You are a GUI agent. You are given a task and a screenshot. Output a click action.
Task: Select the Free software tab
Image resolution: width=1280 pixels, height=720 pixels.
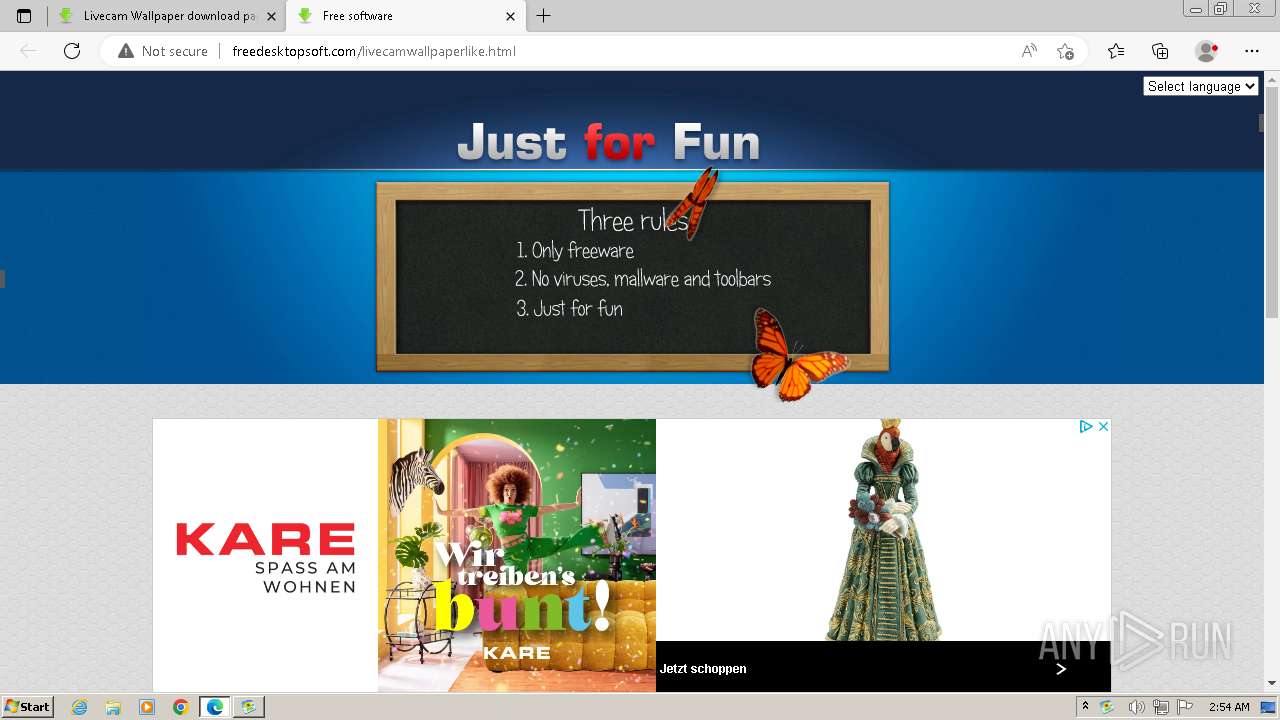405,16
